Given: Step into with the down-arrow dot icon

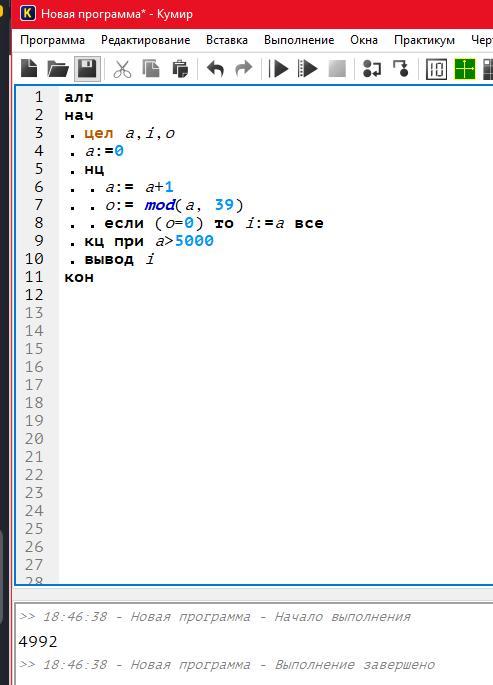Looking at the screenshot, I should pos(400,69).
